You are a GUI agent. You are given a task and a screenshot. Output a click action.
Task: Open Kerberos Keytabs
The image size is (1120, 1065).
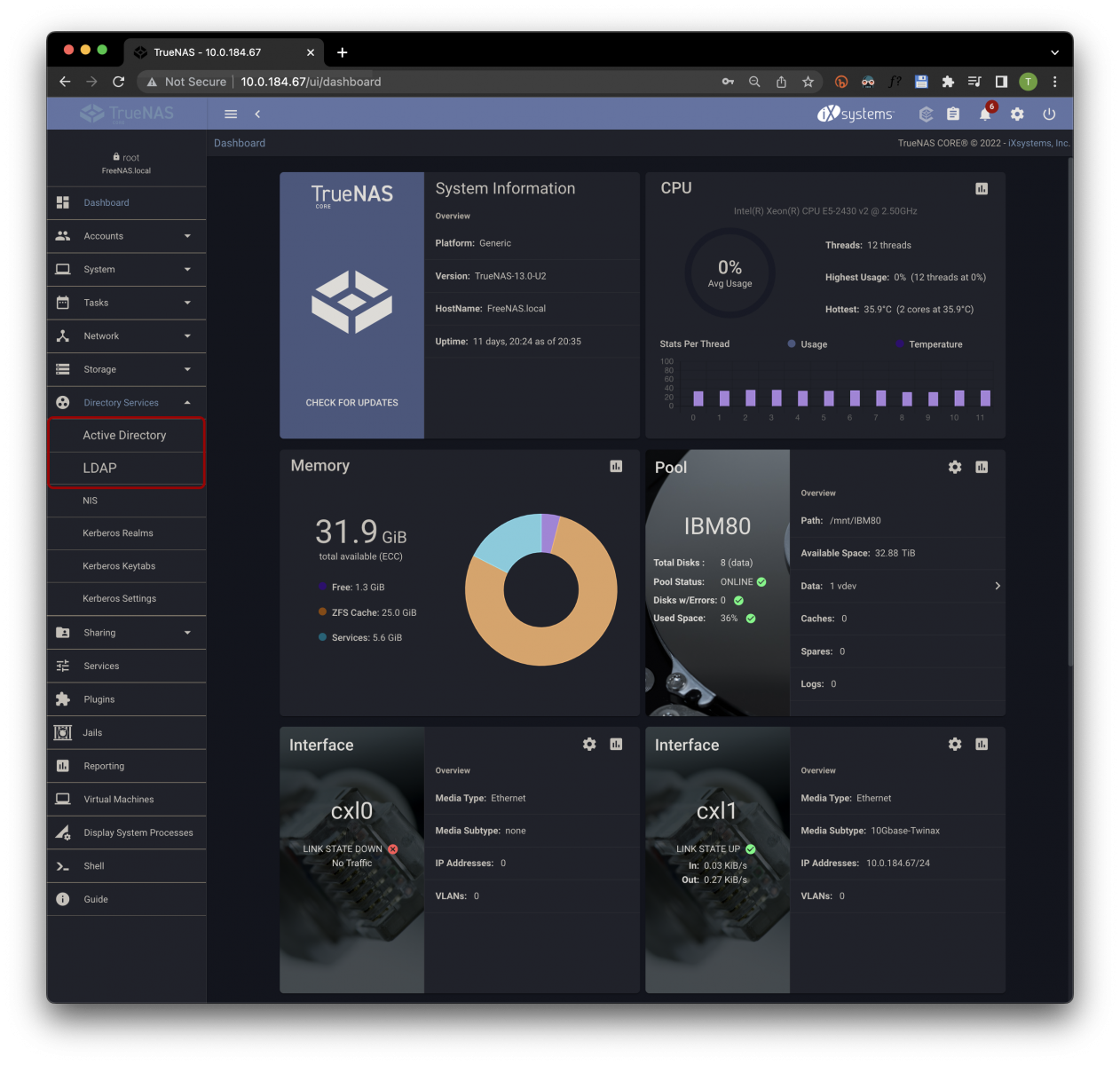[127, 566]
